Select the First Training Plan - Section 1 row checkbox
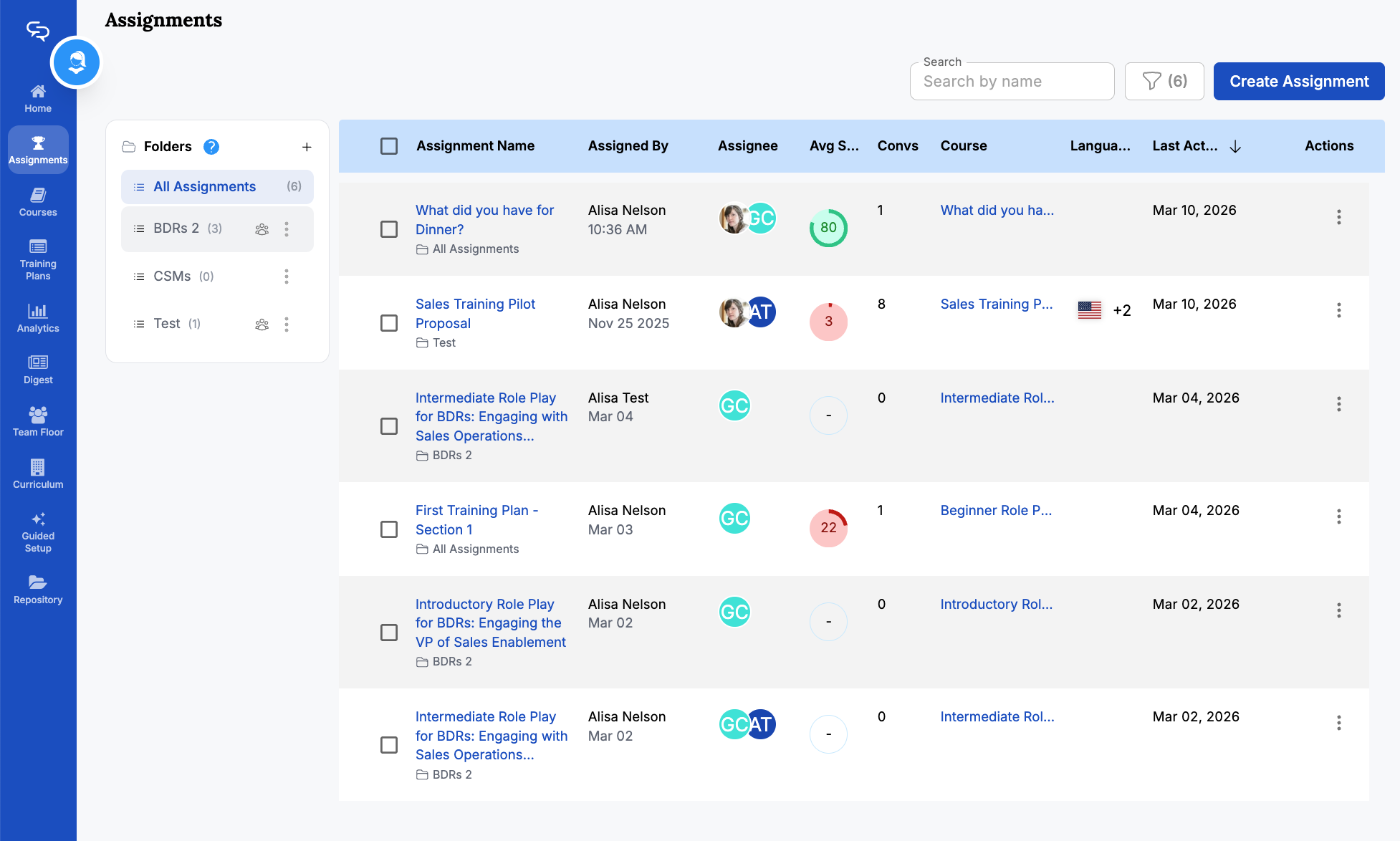Image resolution: width=1400 pixels, height=841 pixels. pyautogui.click(x=389, y=529)
